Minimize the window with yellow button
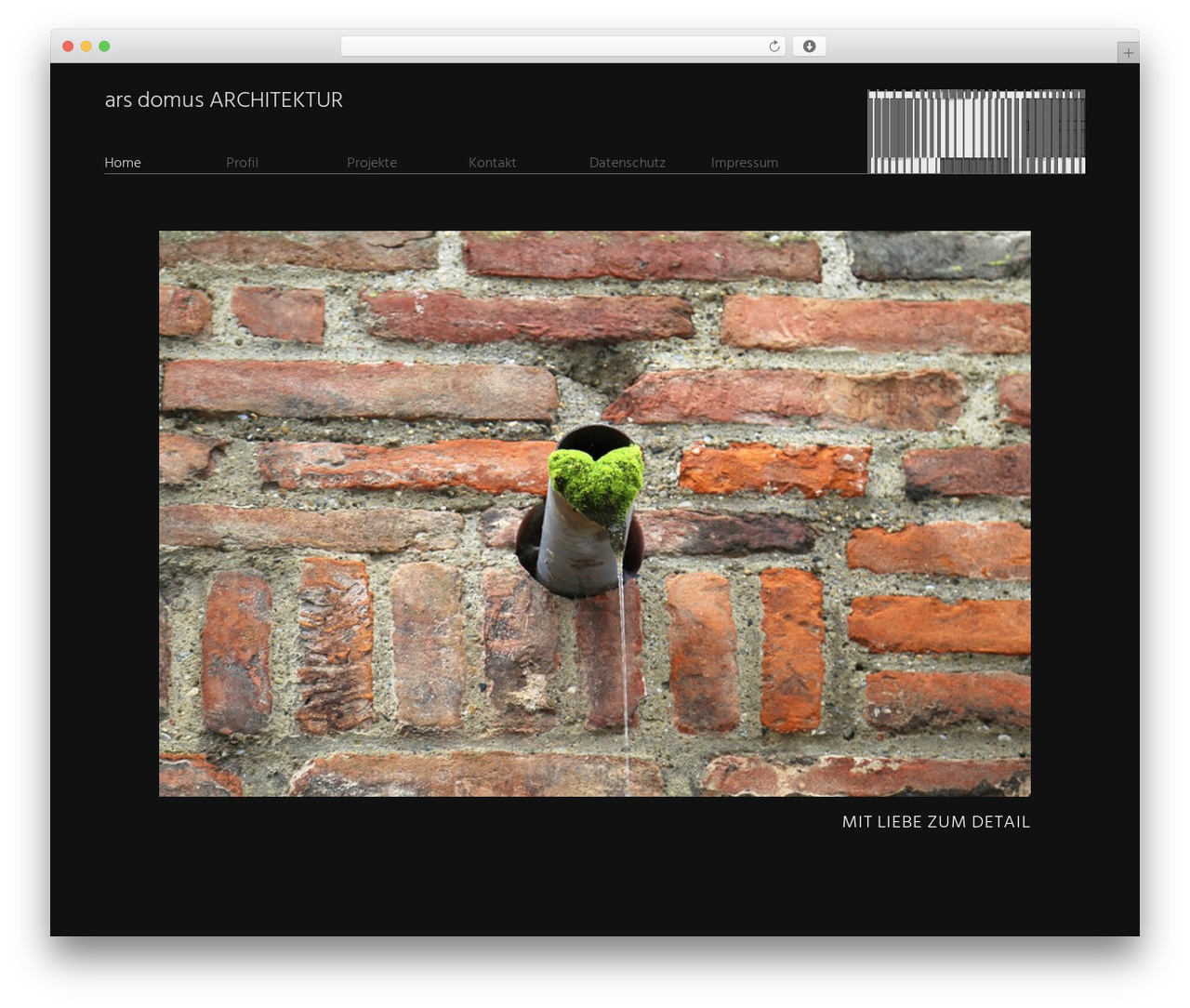The height and width of the screenshot is (1008, 1190). coord(86,46)
